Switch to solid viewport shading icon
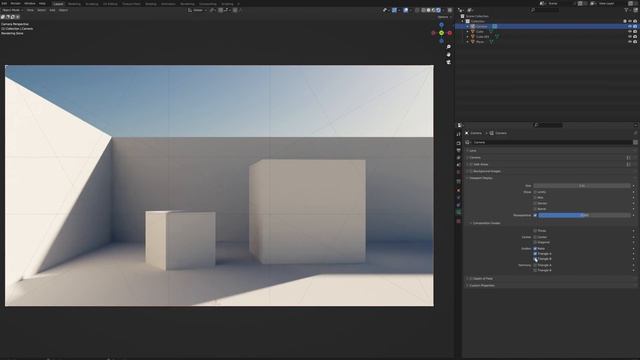The height and width of the screenshot is (360, 640). coord(429,10)
